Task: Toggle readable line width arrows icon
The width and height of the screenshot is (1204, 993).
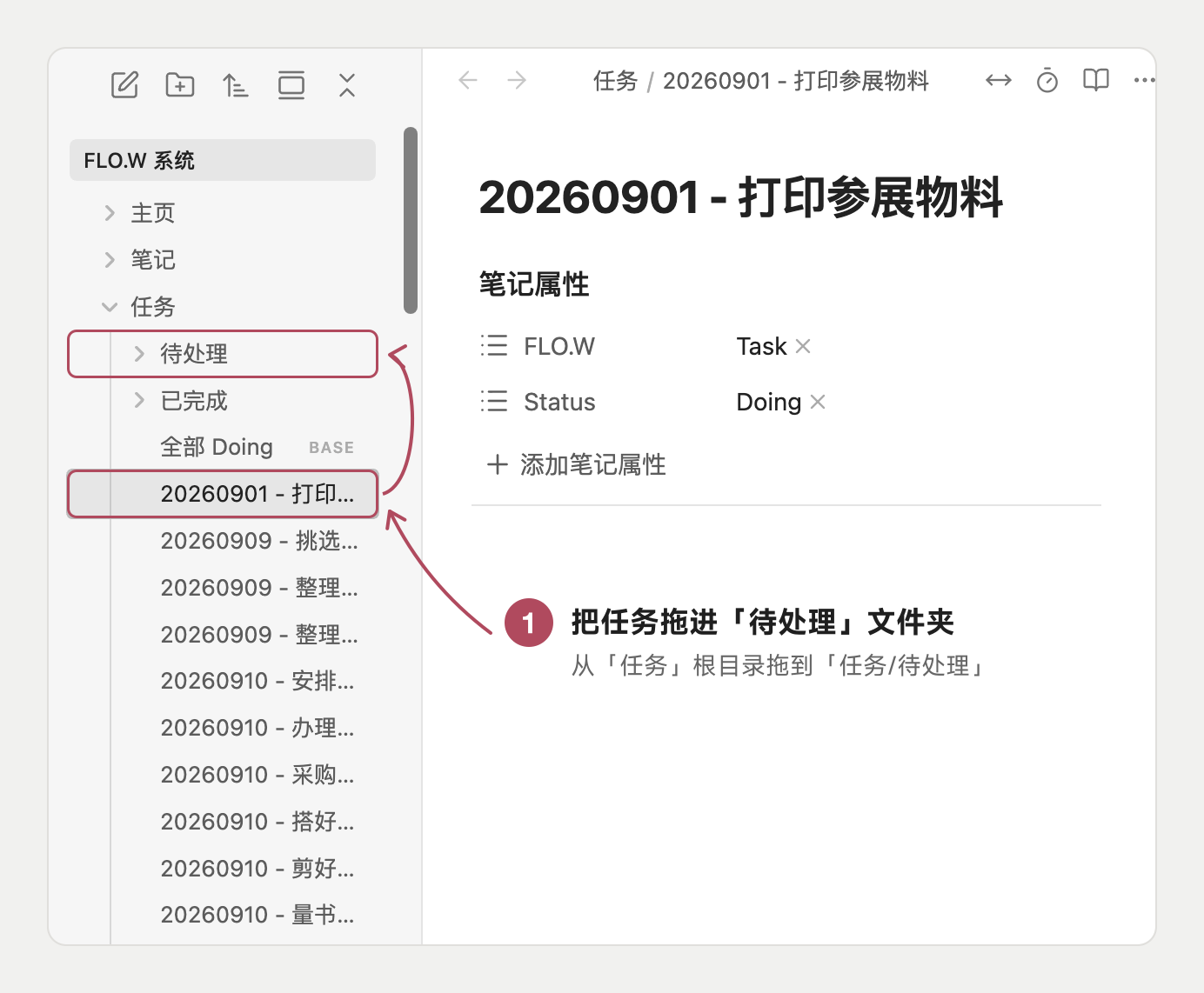Action: (999, 81)
